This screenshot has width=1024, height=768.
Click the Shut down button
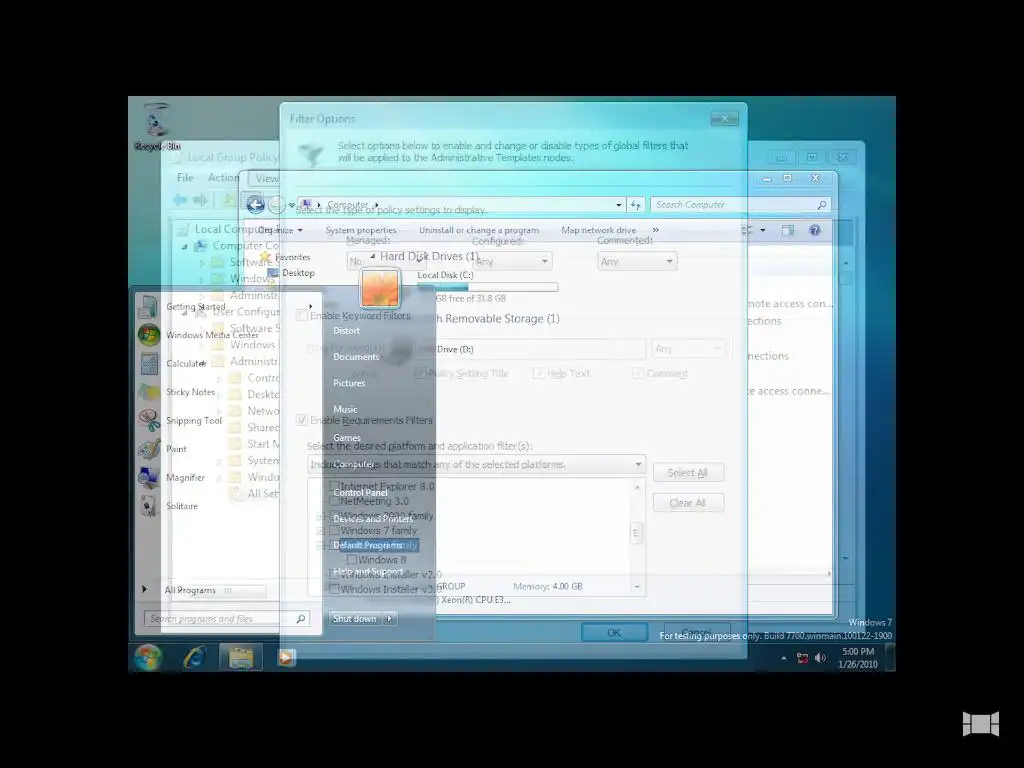coord(355,618)
